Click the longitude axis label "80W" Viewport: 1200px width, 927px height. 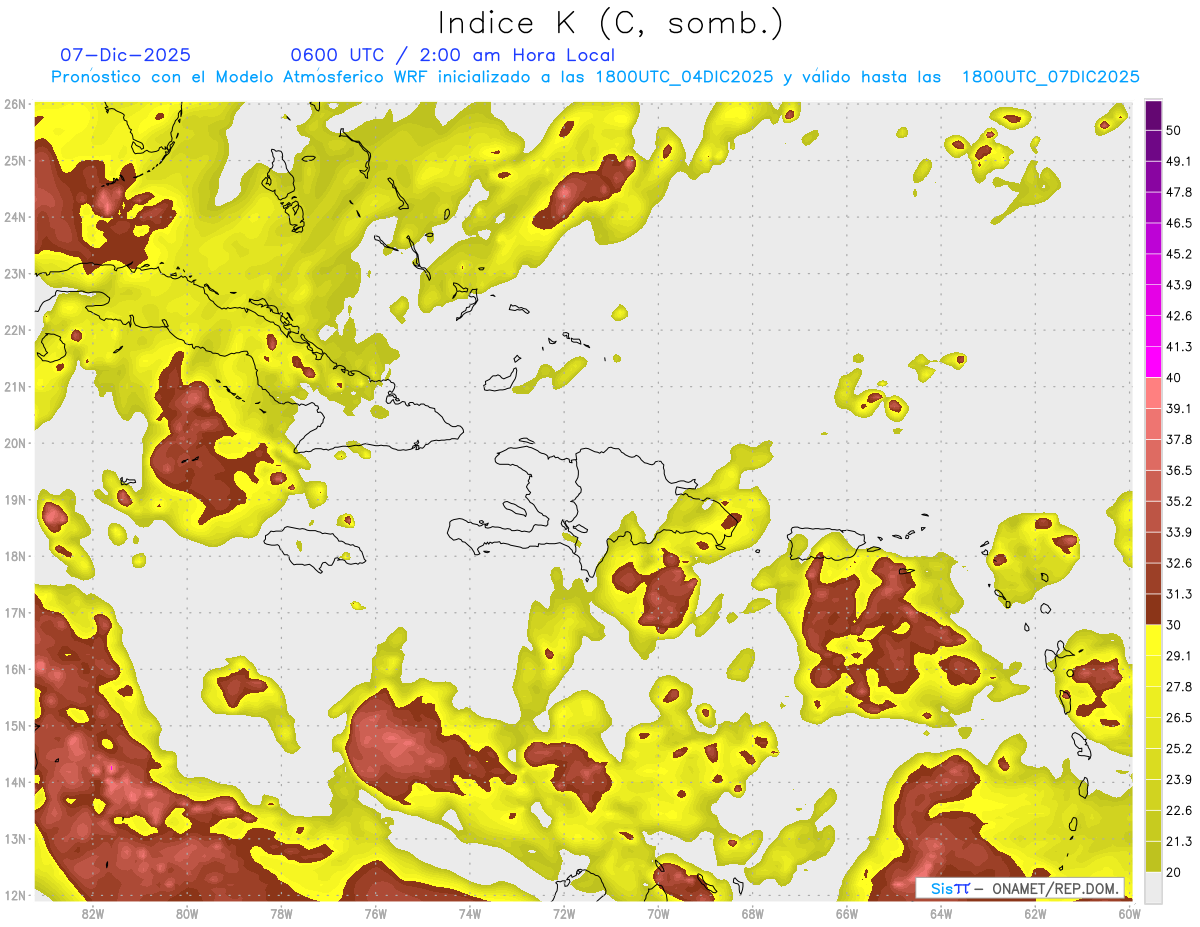[187, 913]
